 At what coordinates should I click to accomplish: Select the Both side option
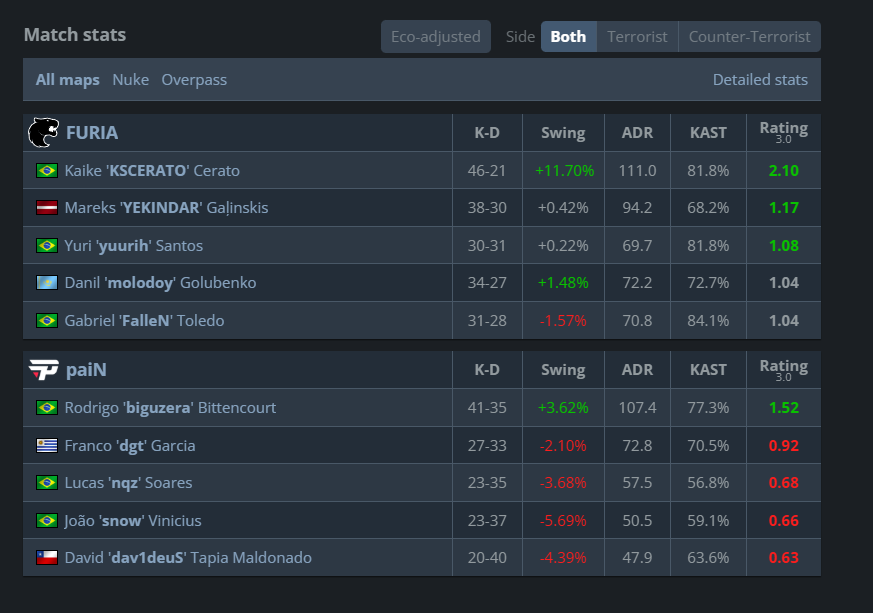(568, 37)
